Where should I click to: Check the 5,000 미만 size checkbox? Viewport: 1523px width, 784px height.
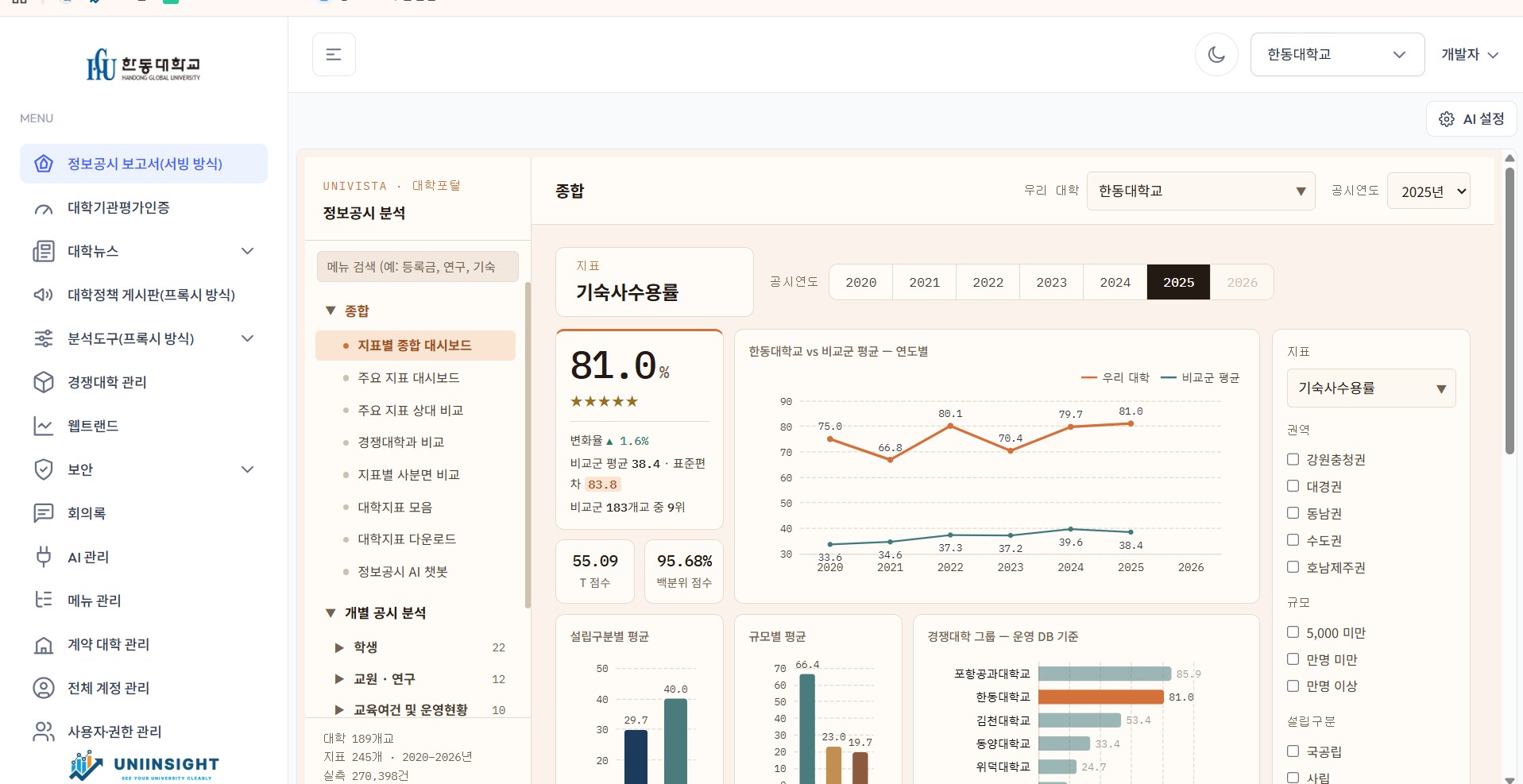coord(1293,632)
